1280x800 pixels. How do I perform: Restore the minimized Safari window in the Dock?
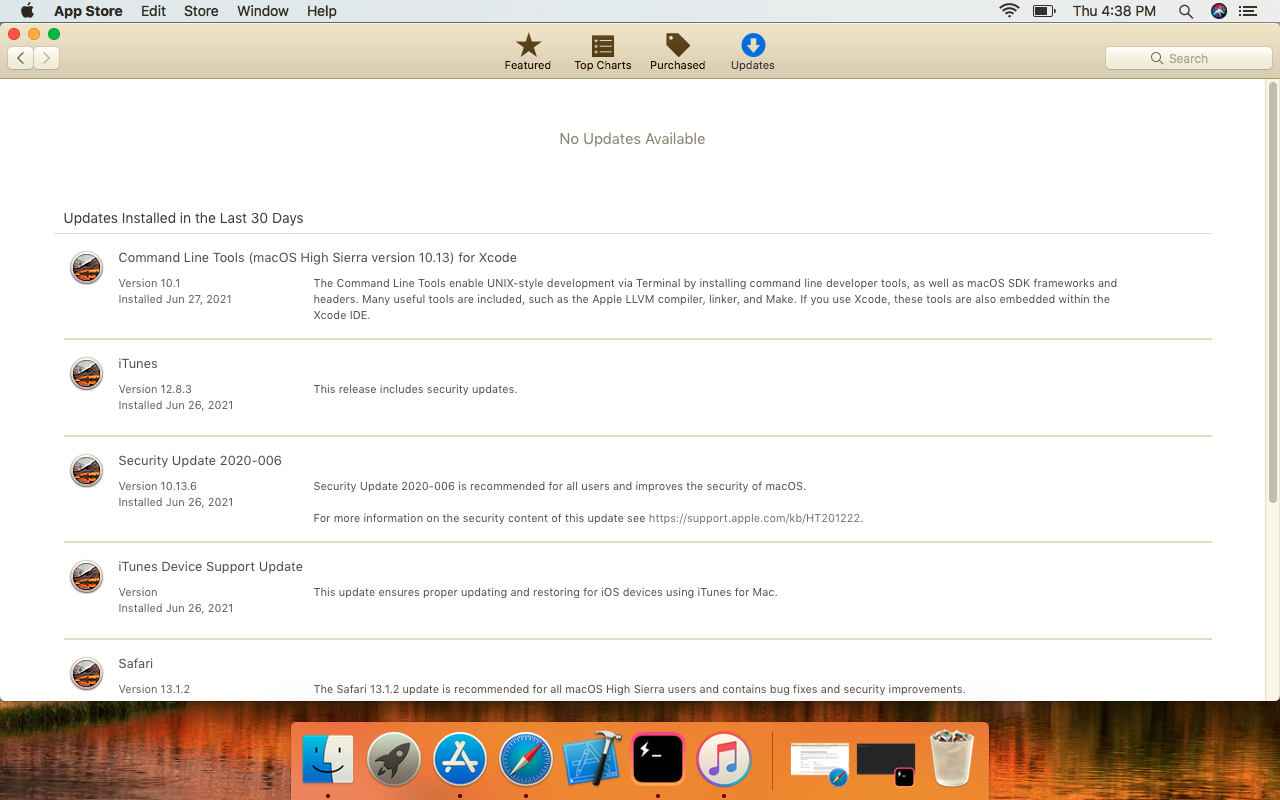click(x=820, y=762)
